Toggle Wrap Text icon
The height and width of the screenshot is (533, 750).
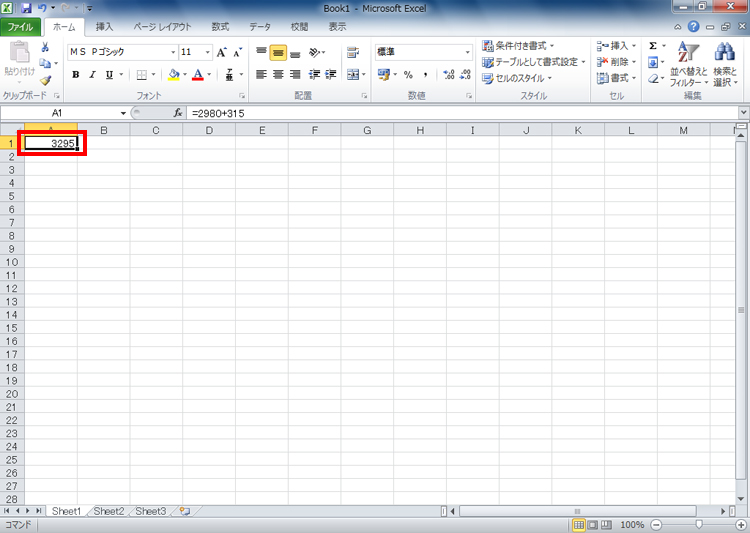tap(353, 52)
